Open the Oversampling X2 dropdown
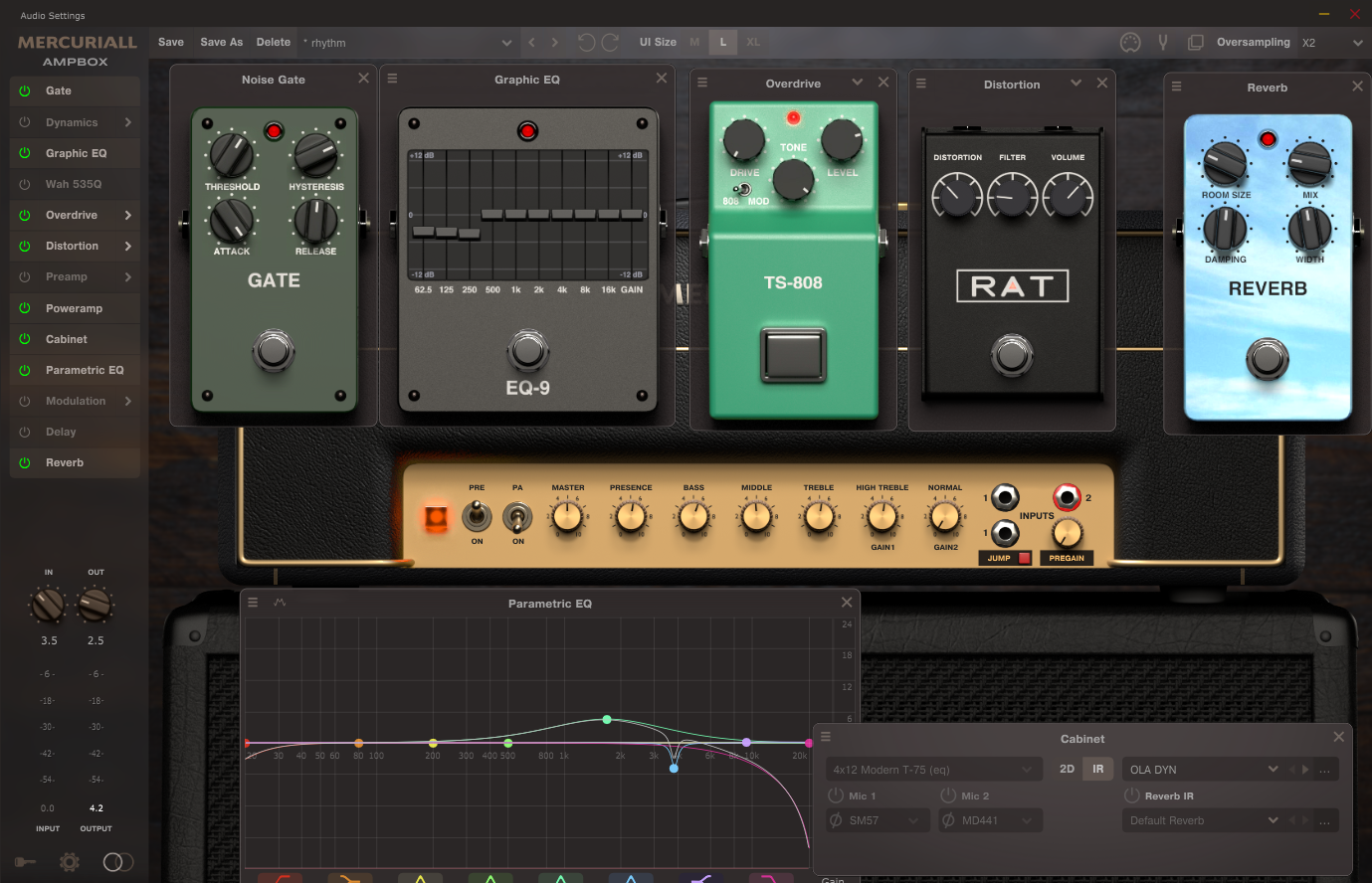Screen dimensions: 1372x883 tap(1332, 43)
